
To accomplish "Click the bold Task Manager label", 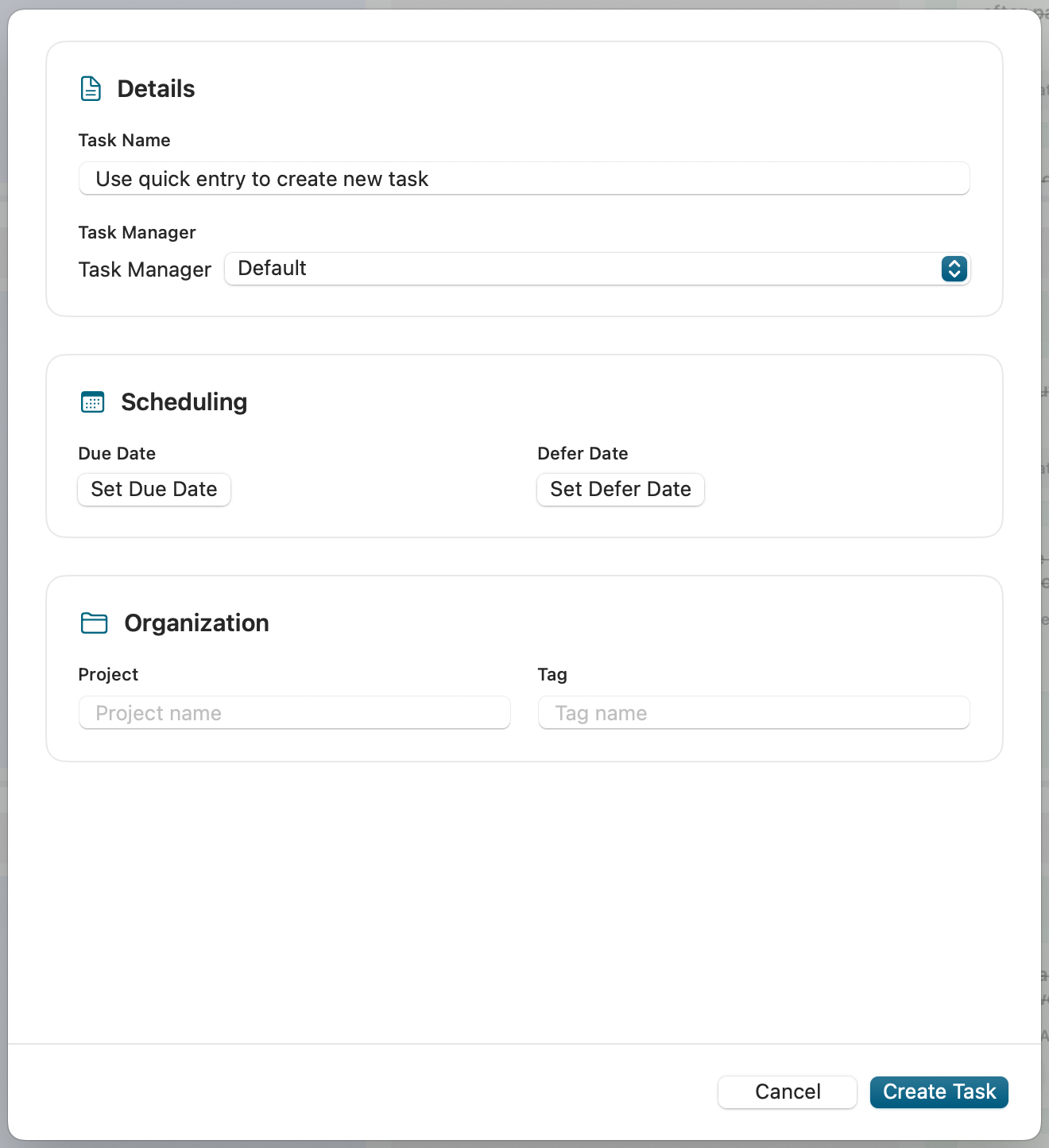I will [x=137, y=232].
